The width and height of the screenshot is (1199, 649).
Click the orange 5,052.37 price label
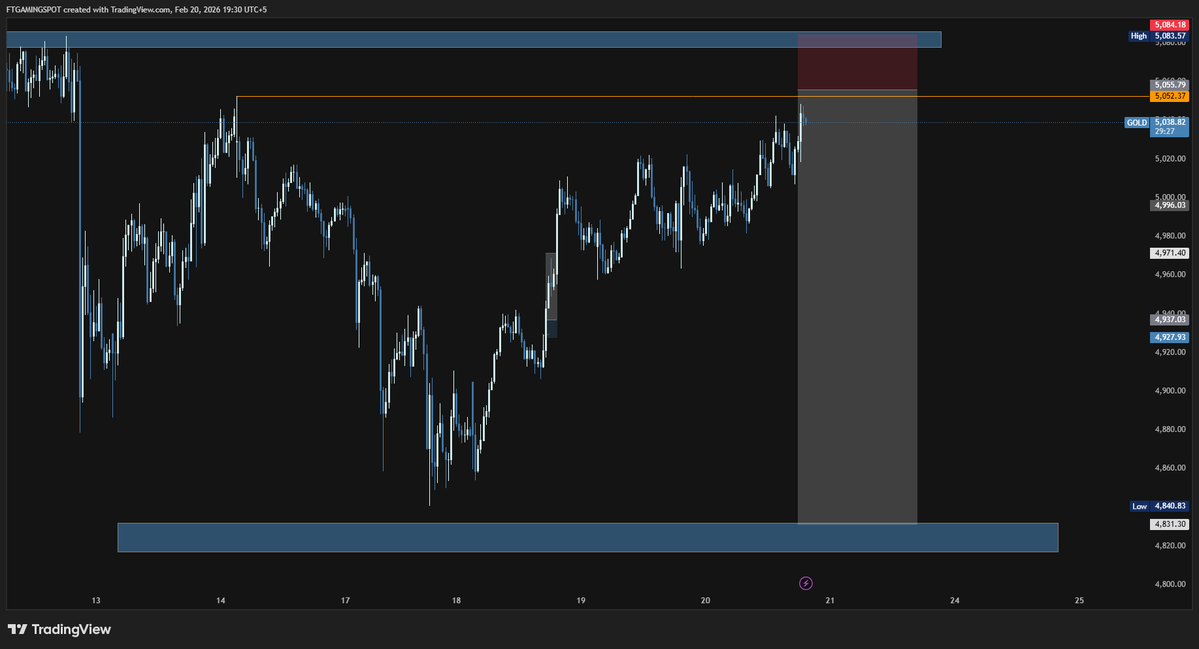coord(1170,96)
